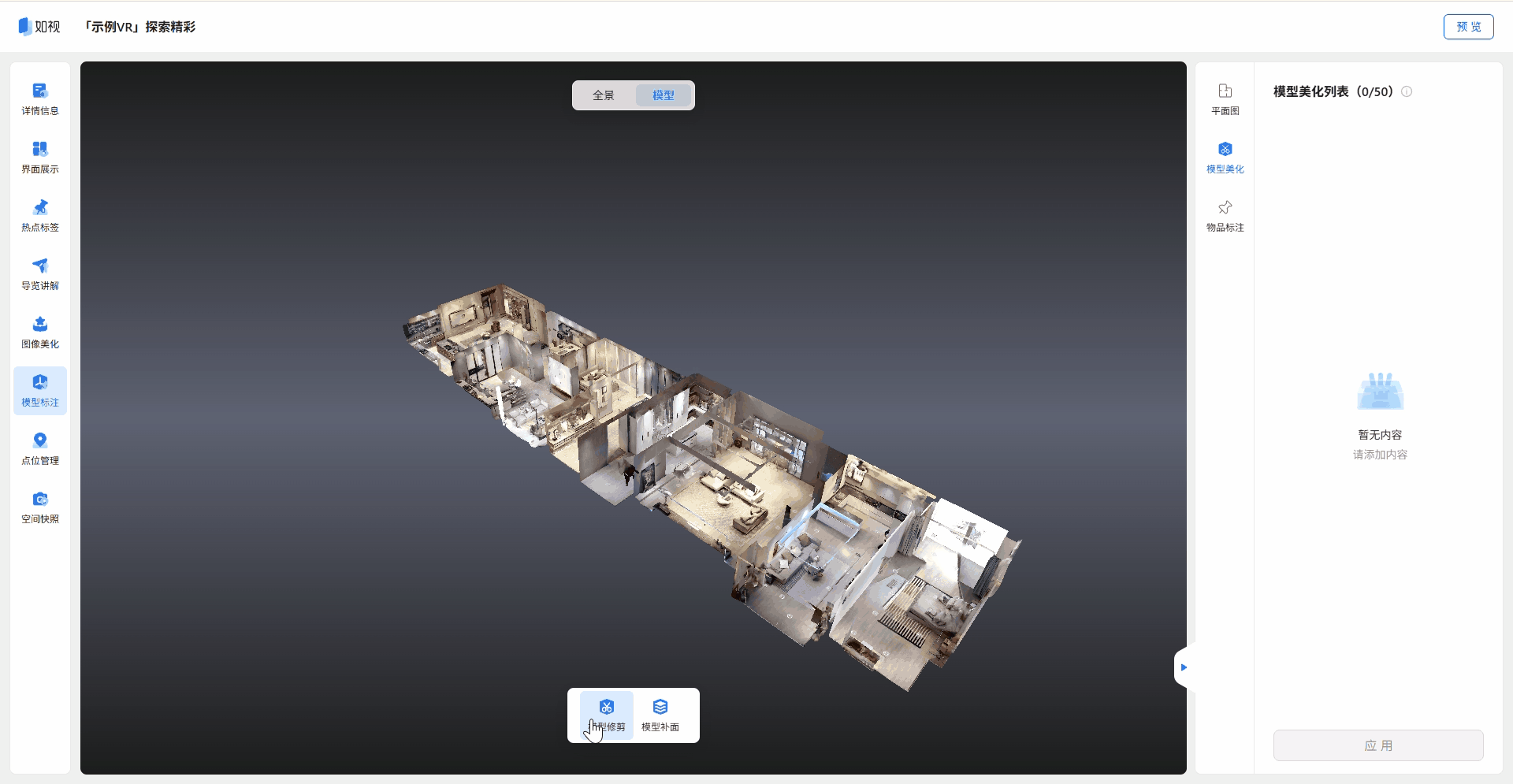Switch view to 全景 mode
This screenshot has height=784, width=1513.
click(x=604, y=95)
